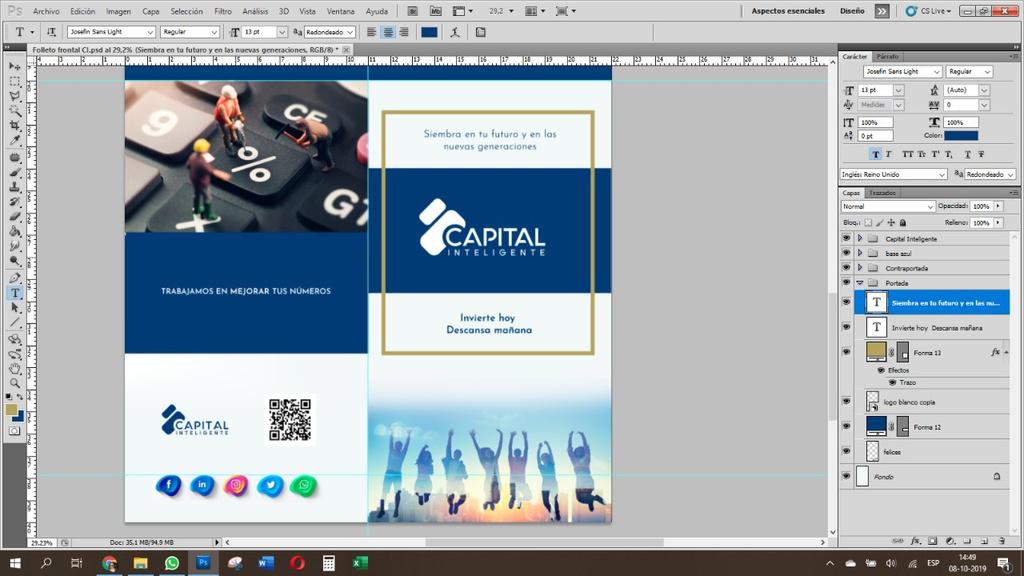Select the Hand tool
The image size is (1024, 576).
coord(14,369)
